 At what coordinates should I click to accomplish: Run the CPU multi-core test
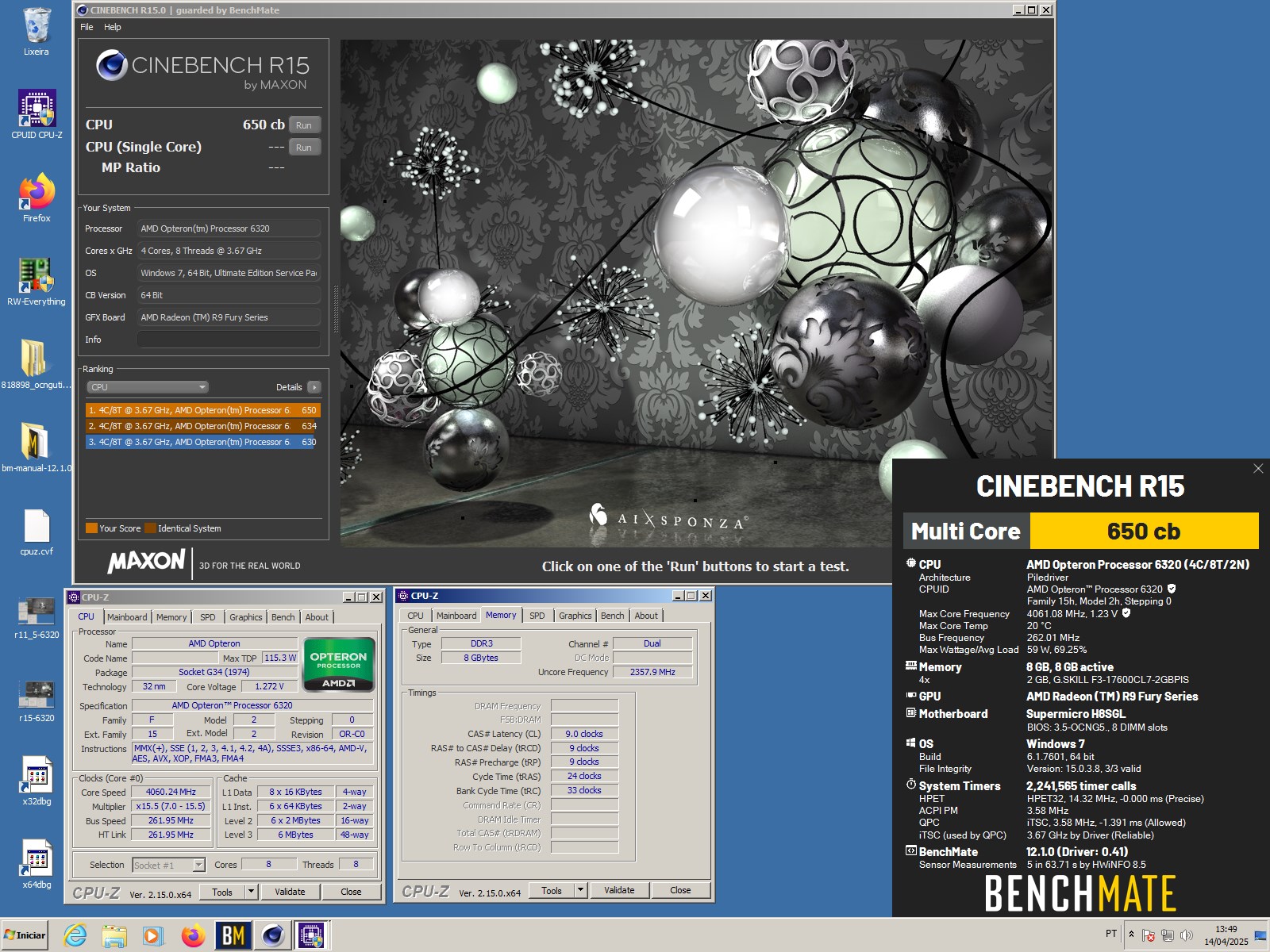pos(304,125)
